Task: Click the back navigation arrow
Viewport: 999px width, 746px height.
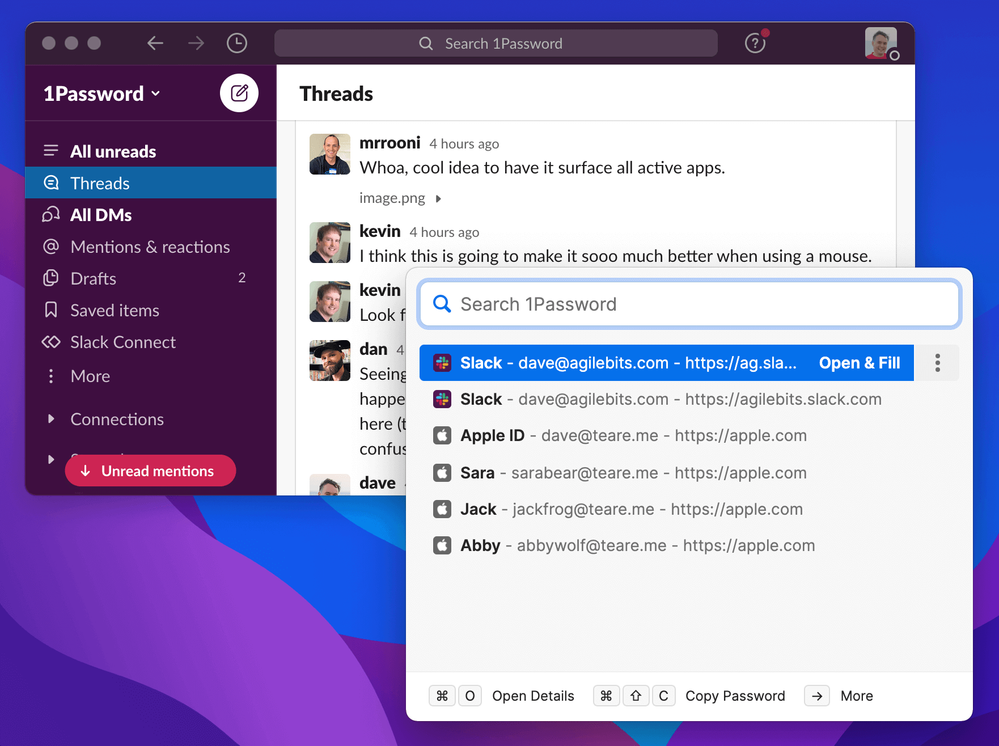Action: (155, 43)
